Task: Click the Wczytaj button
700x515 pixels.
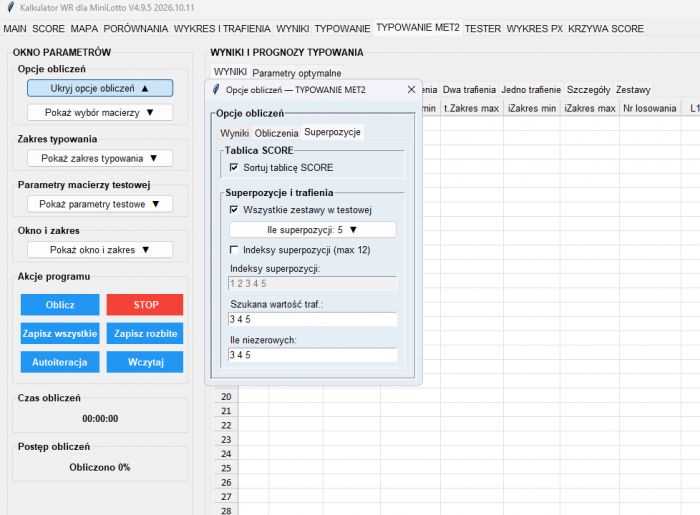Action: point(145,362)
